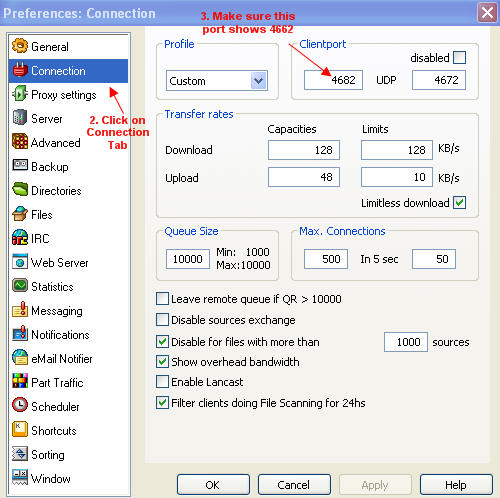Click the Backup tape icon
The image size is (500, 498).
[x=20, y=166]
